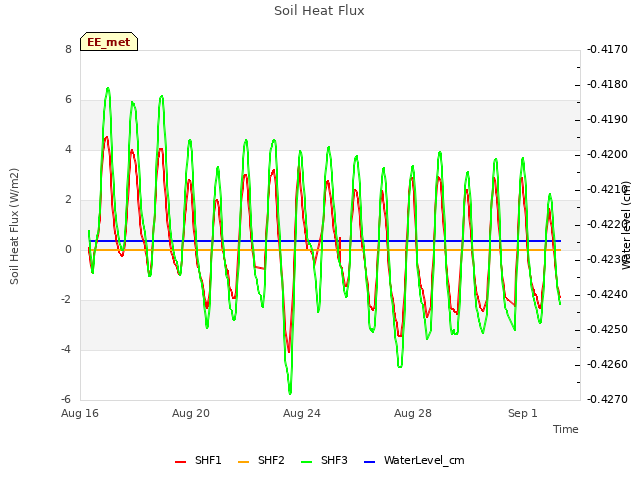Click the -0.4240 right axis value

point(607,295)
